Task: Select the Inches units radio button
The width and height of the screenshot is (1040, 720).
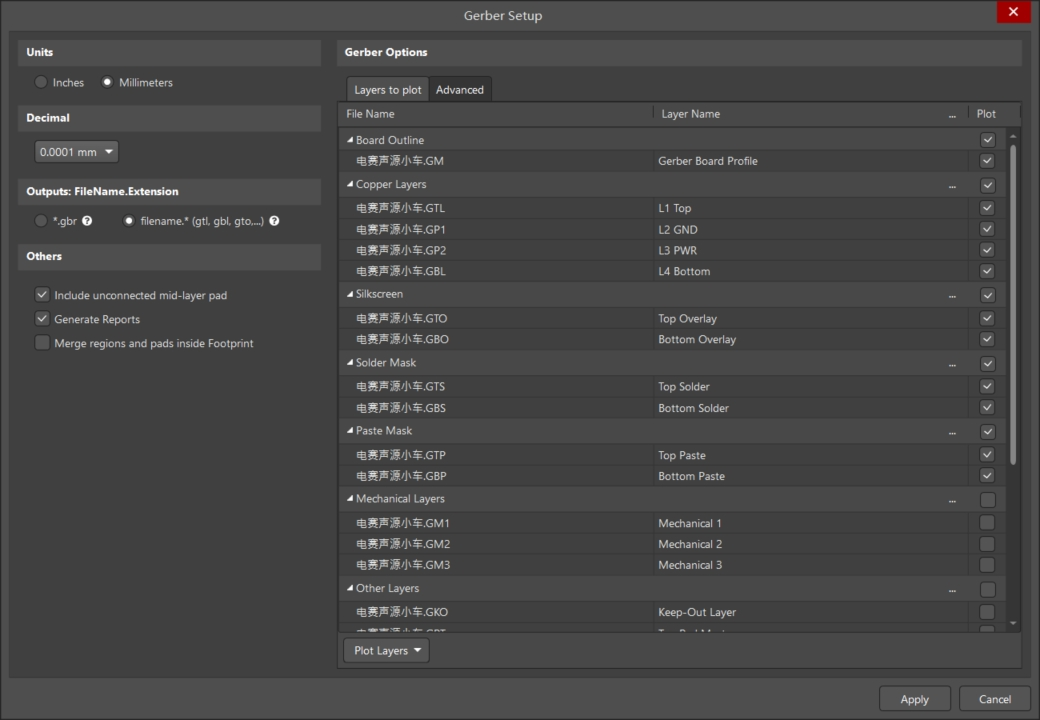Action: 41,83
